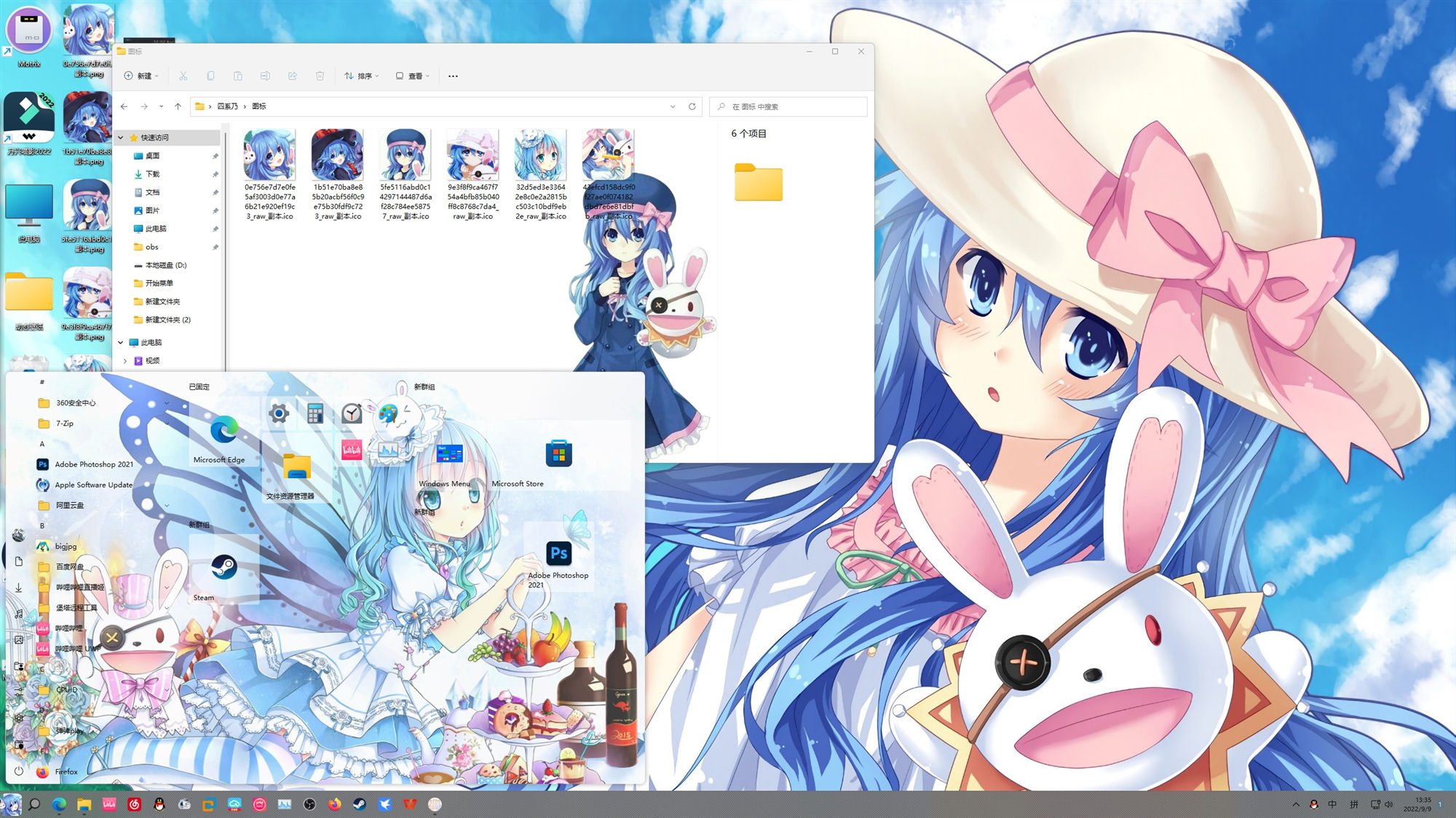Viewport: 1456px width, 818px height.
Task: Open Settings gear tile in start menu
Action: click(278, 414)
